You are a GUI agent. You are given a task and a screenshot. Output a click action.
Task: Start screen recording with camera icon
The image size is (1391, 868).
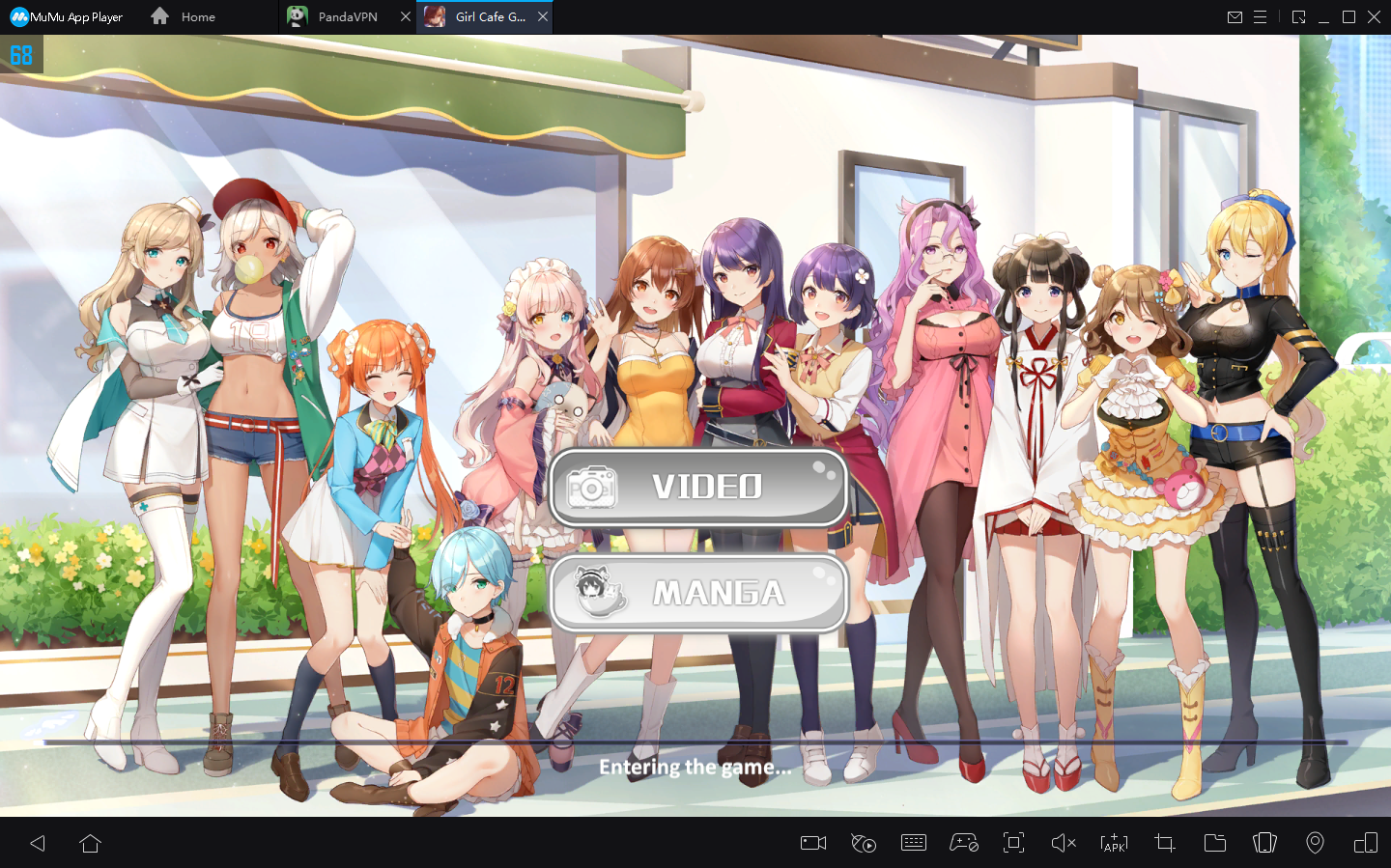(x=813, y=843)
